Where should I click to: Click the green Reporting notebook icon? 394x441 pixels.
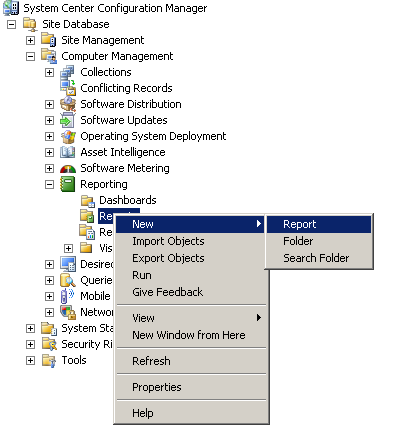pyautogui.click(x=68, y=184)
